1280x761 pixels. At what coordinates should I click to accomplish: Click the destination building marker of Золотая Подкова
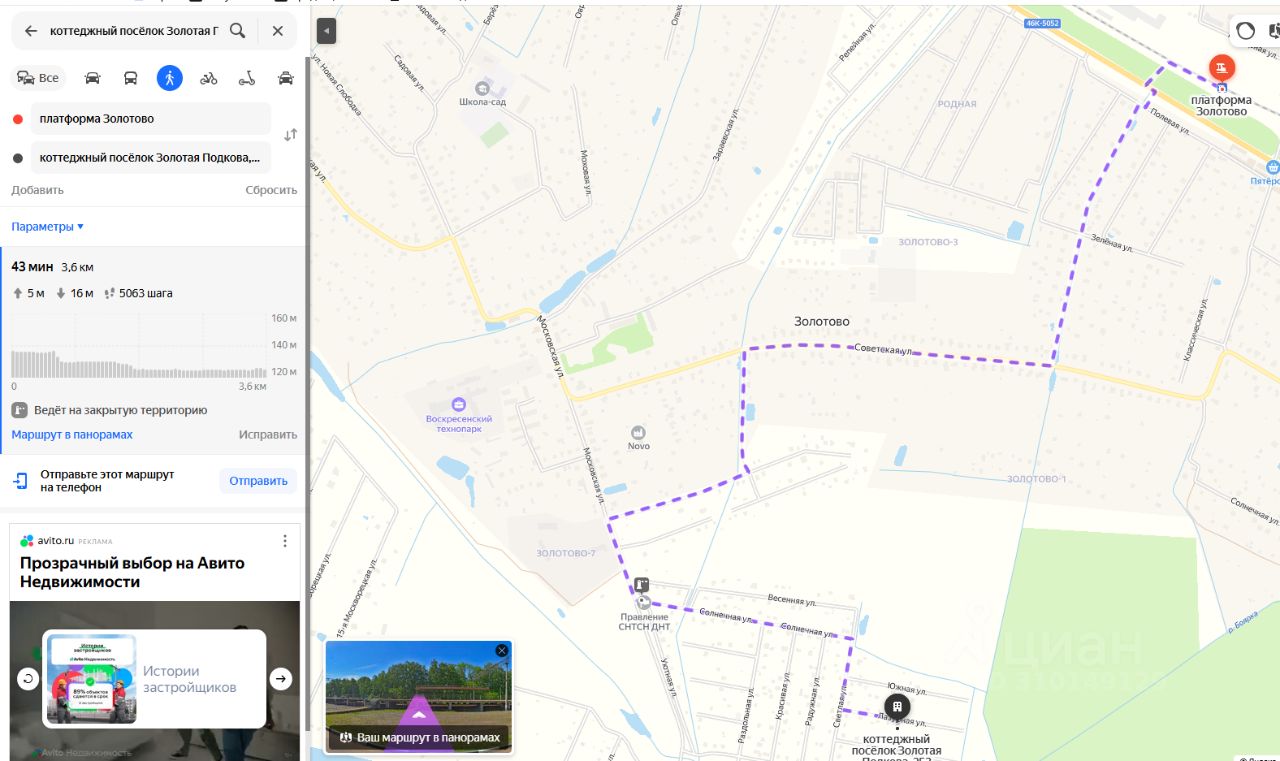click(897, 707)
